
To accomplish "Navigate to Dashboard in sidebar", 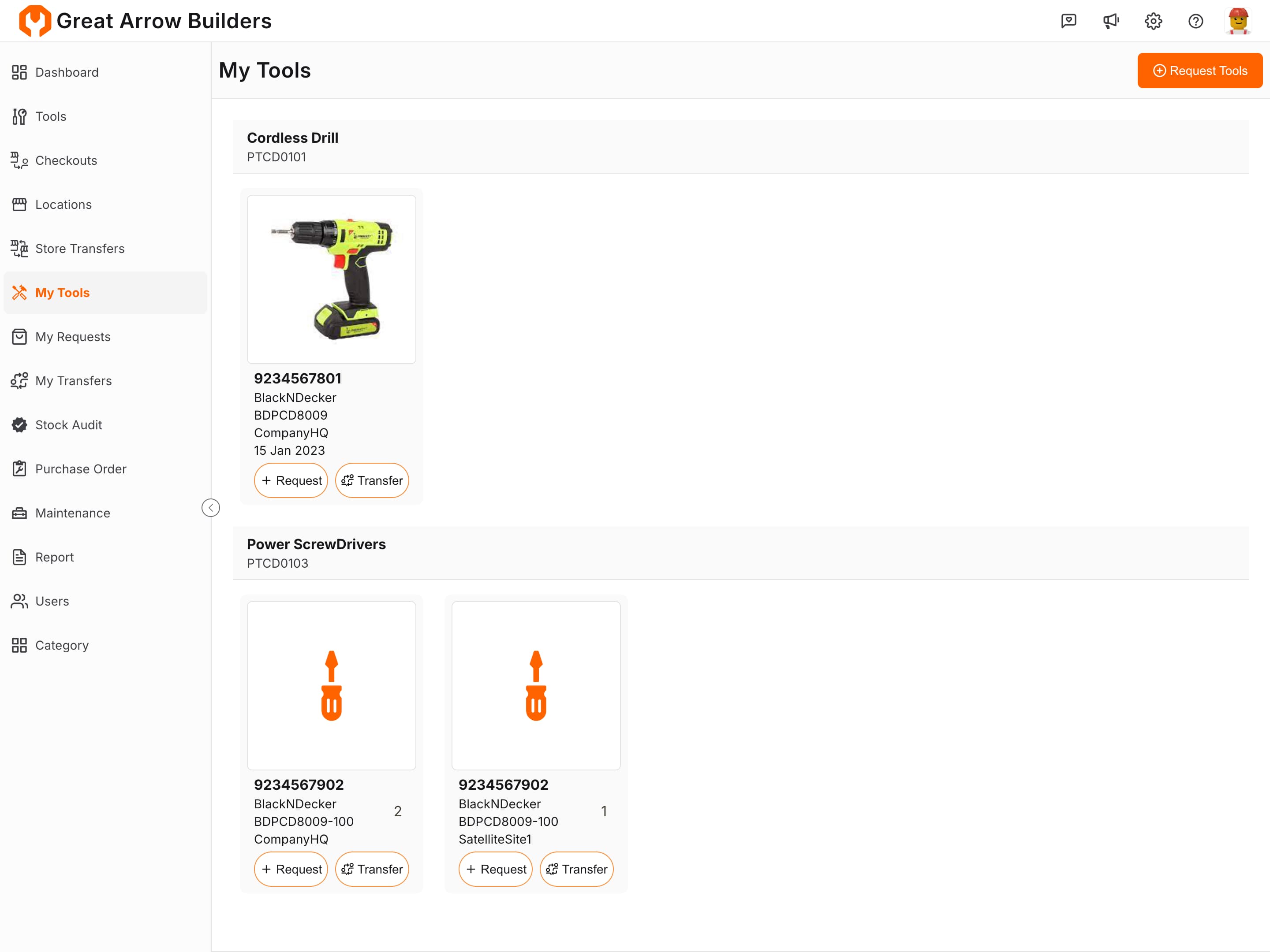I will click(x=67, y=72).
